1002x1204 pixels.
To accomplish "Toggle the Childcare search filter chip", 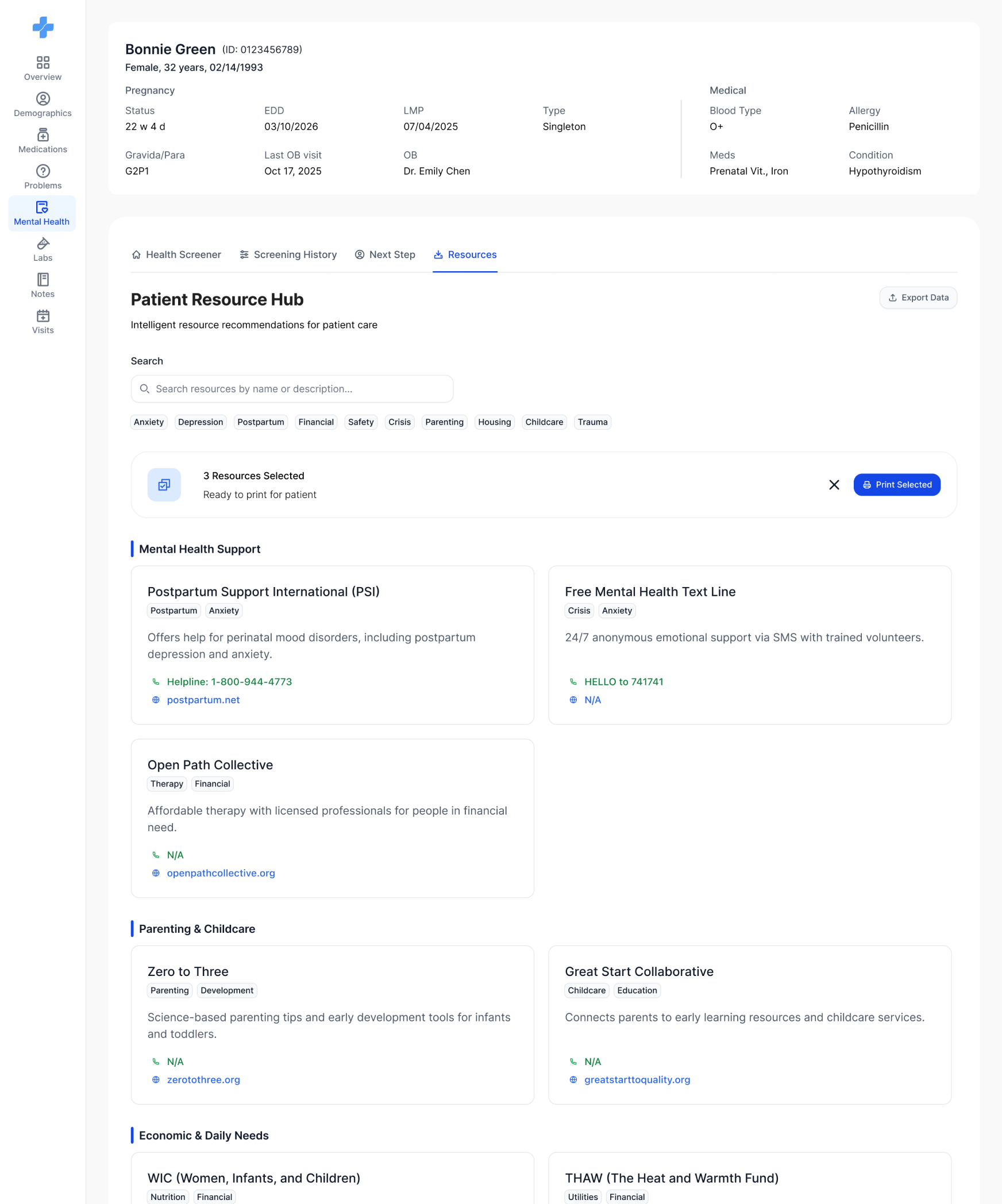I will 544,422.
